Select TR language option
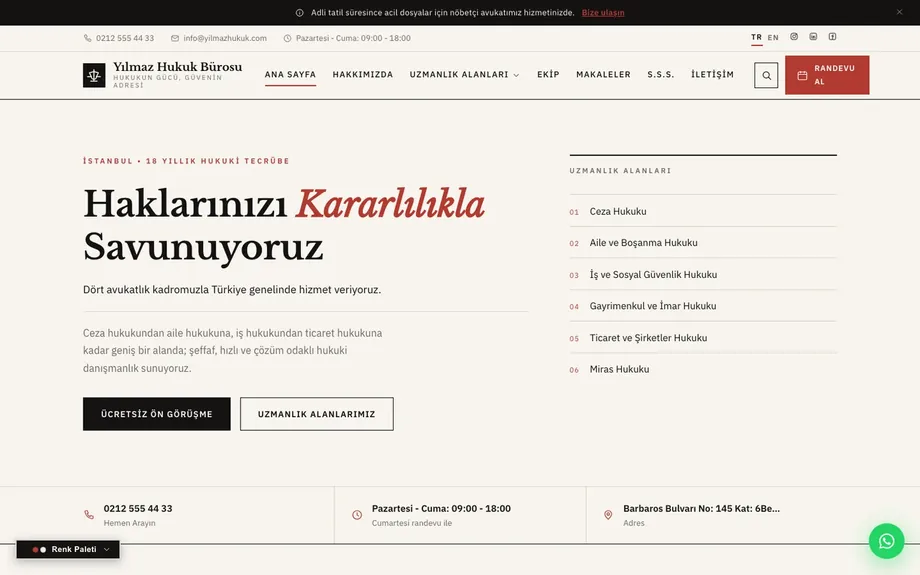The image size is (920, 575). click(756, 38)
